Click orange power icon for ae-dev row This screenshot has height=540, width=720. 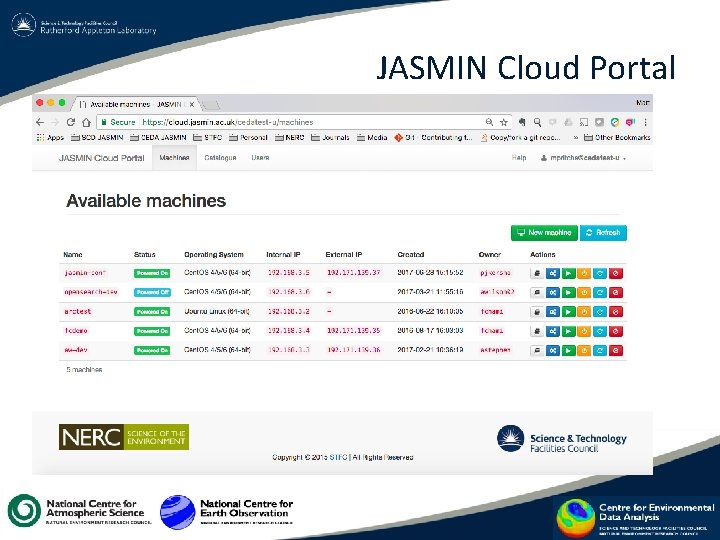pos(584,350)
